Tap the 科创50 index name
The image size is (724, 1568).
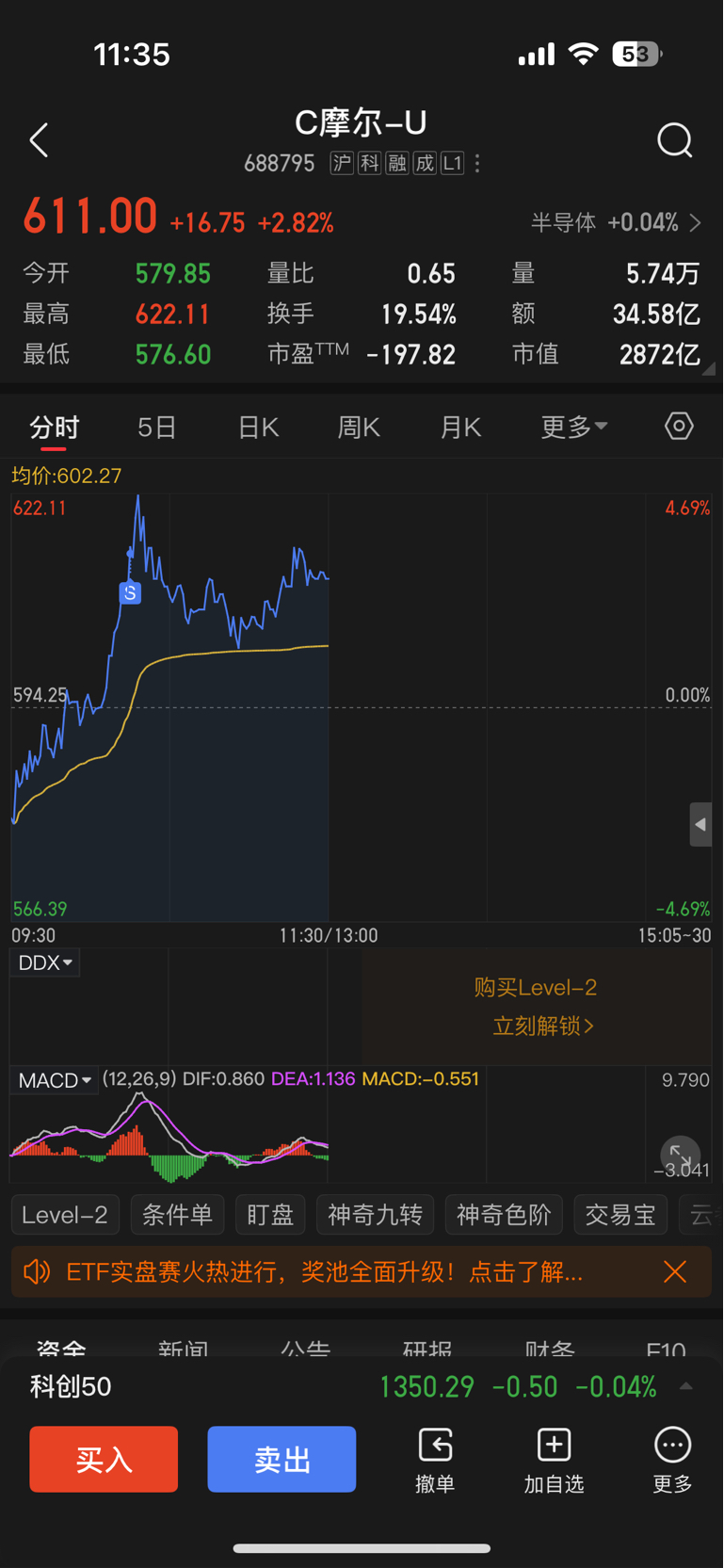coord(71,1386)
